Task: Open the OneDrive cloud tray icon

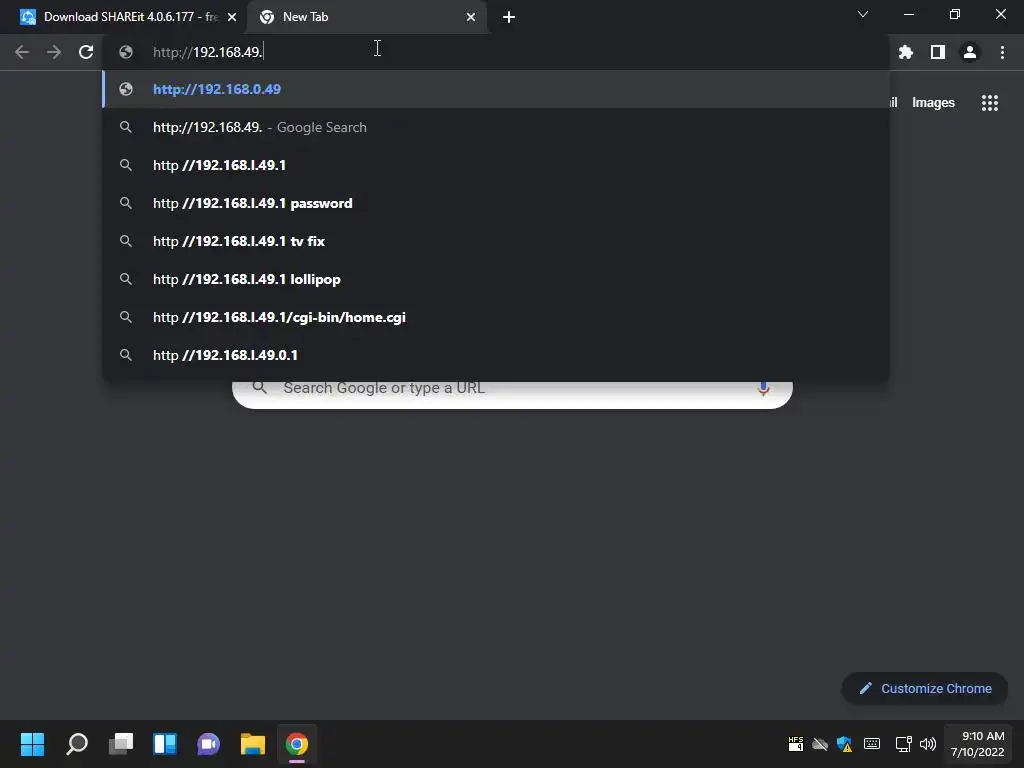Action: (x=820, y=744)
